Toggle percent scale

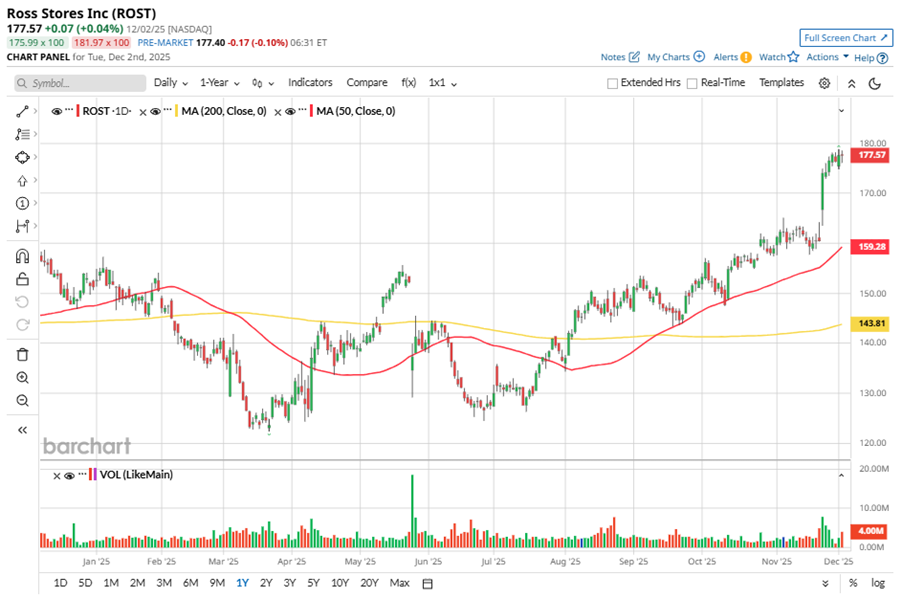pos(853,583)
